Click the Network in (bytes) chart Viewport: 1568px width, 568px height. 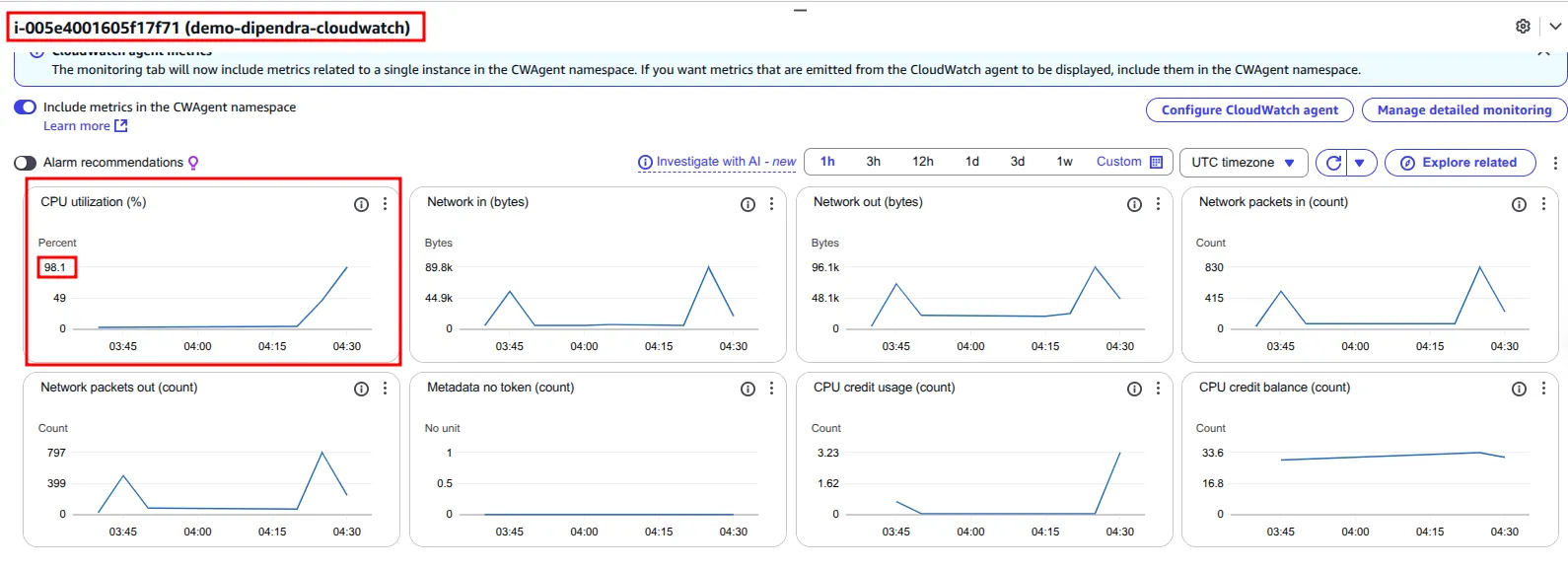[x=609, y=298]
